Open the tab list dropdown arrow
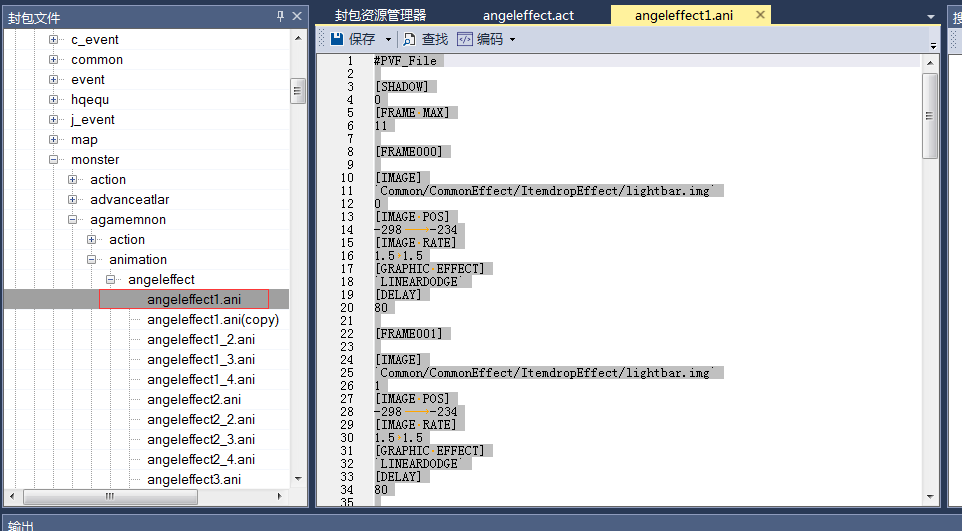Screen dimensions: 962x531 pos(931,16)
